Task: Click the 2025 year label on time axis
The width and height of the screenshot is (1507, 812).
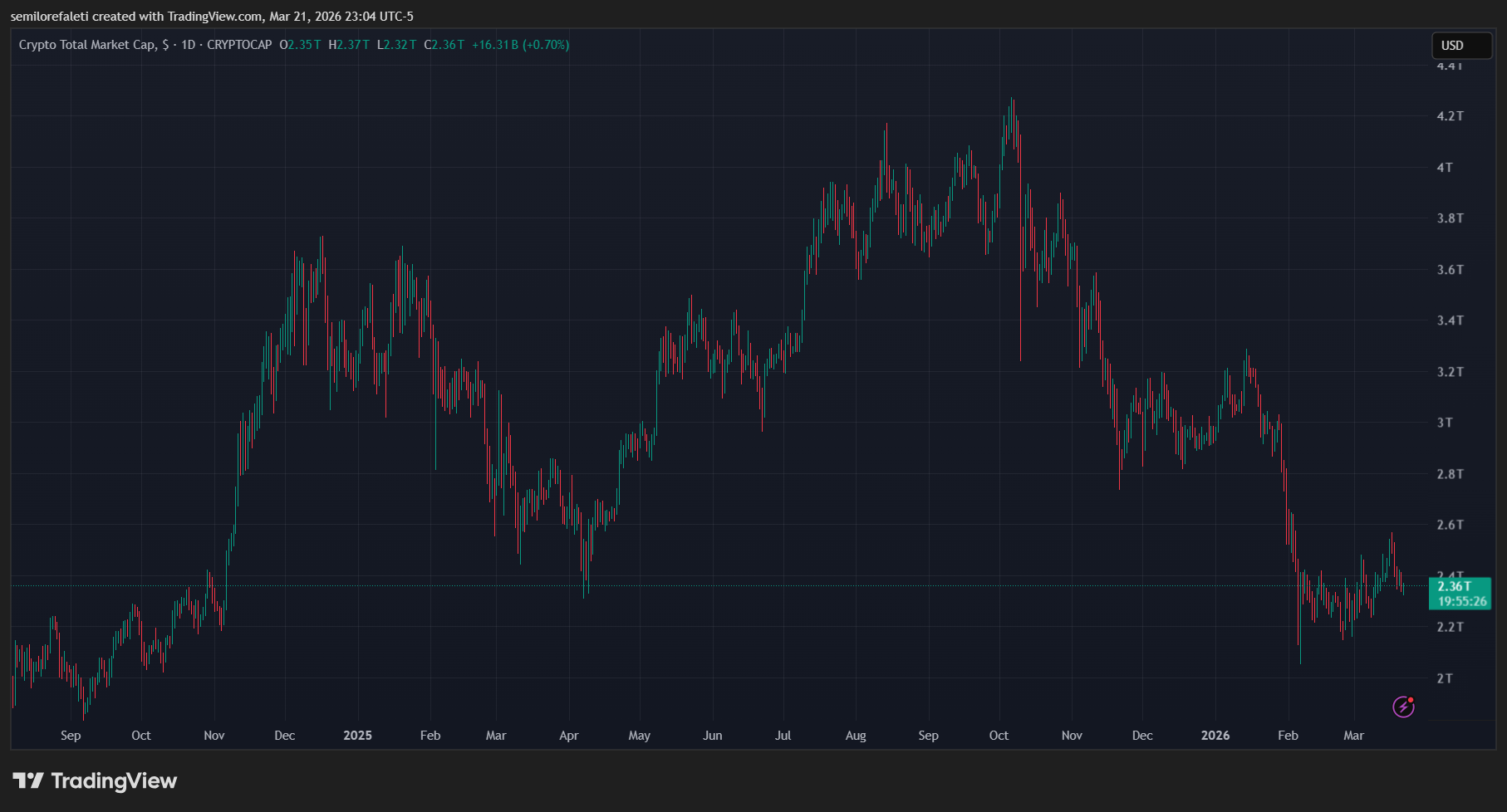Action: 358,736
